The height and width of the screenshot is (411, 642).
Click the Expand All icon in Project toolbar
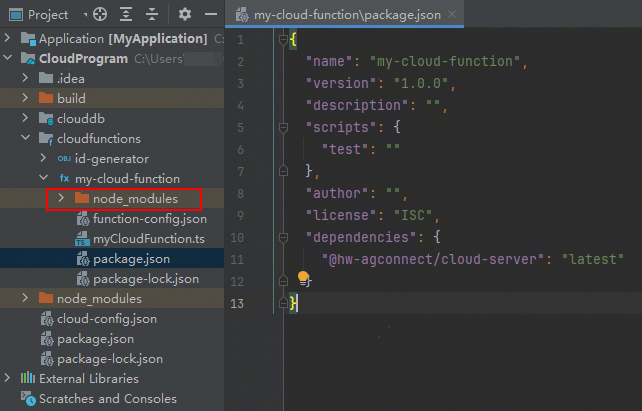pos(127,15)
